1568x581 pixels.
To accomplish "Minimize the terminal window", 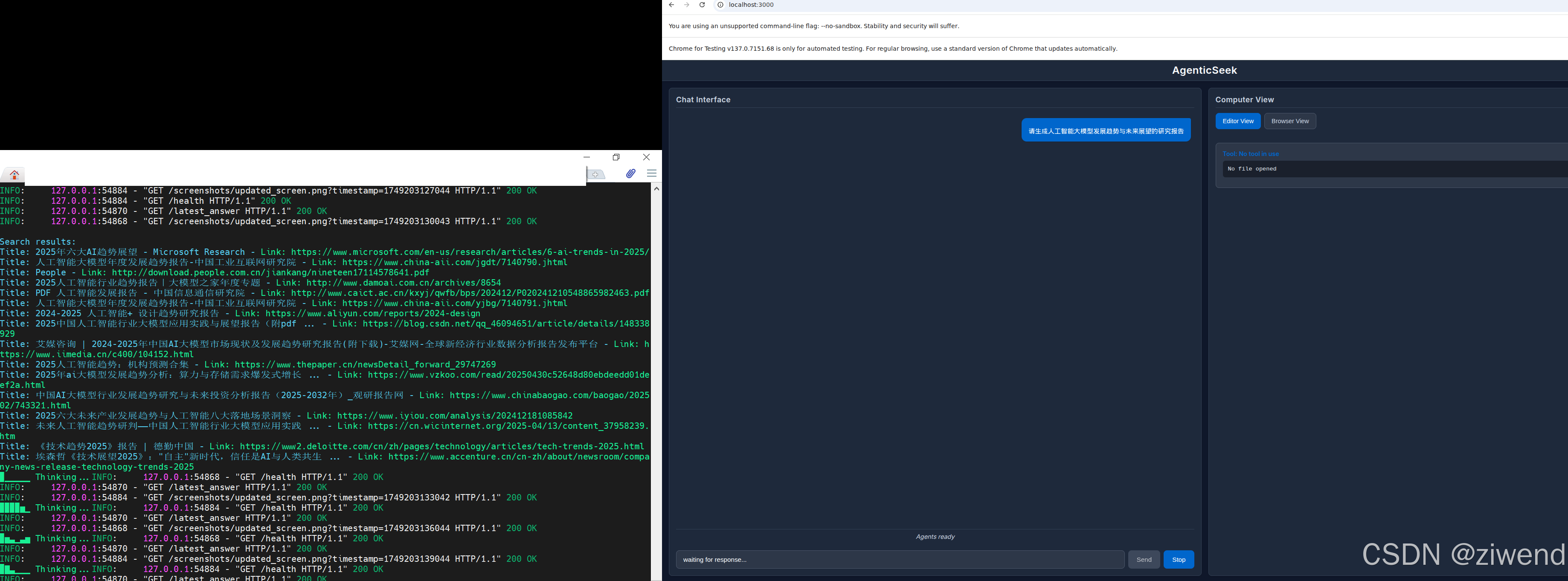I will pyautogui.click(x=587, y=157).
